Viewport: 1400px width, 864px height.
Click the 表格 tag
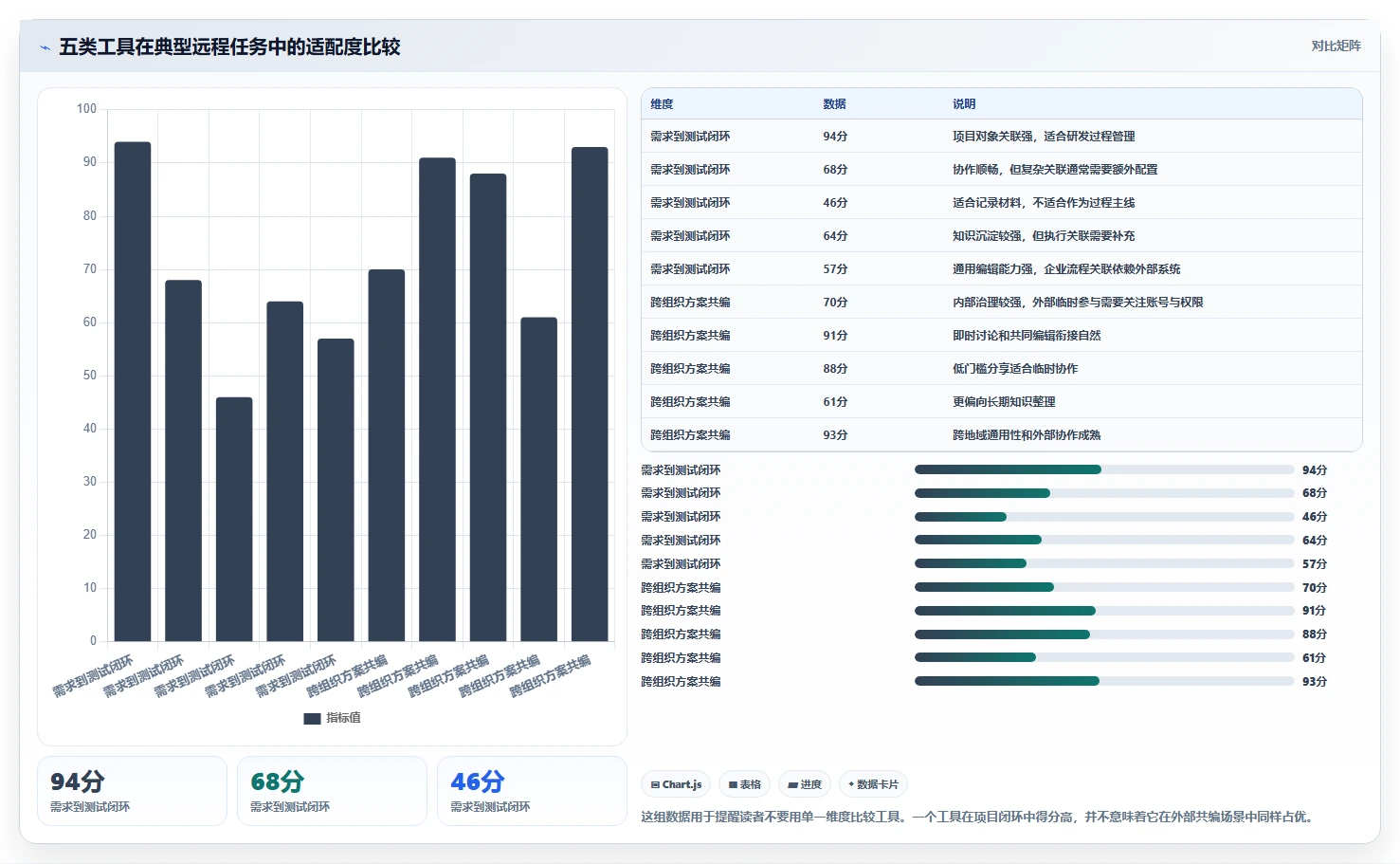pos(744,784)
